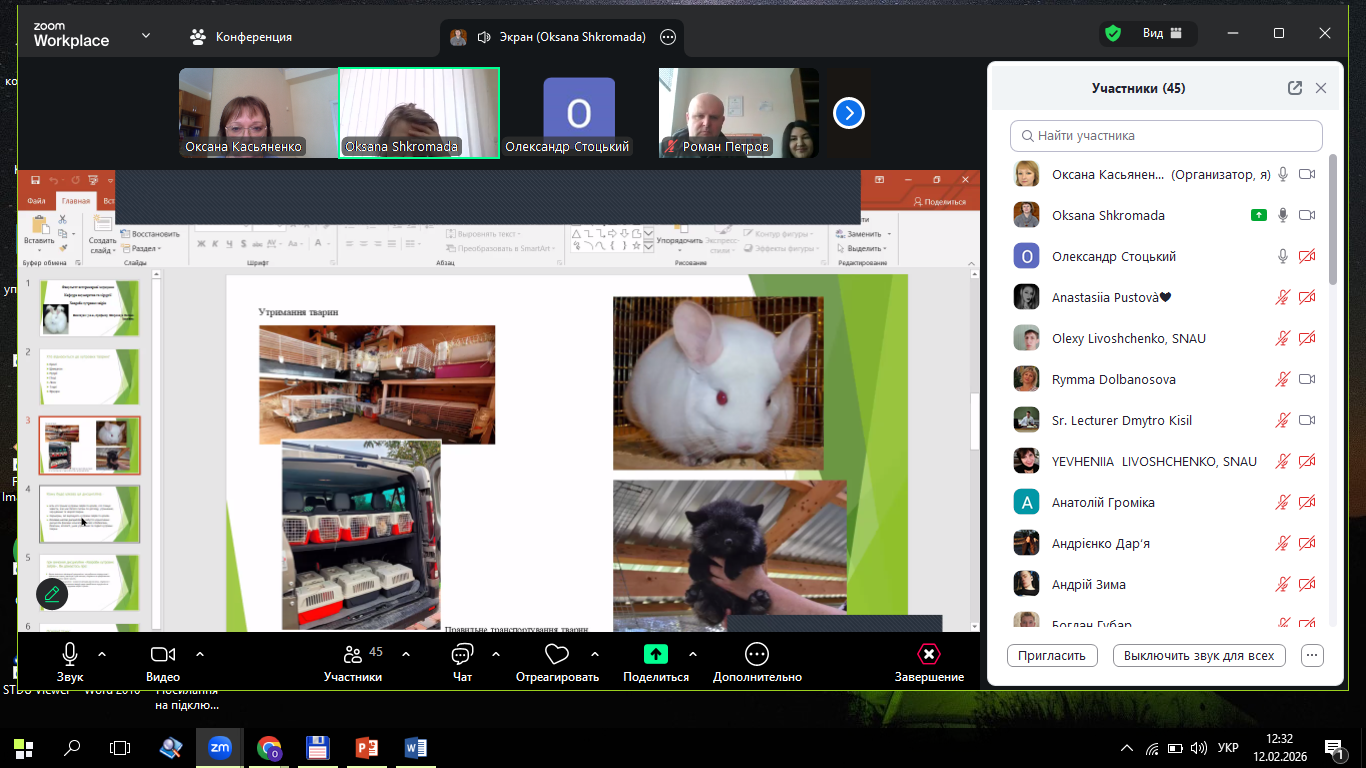1366x768 pixels.
Task: Click the green encryption shield icon
Action: [1113, 34]
